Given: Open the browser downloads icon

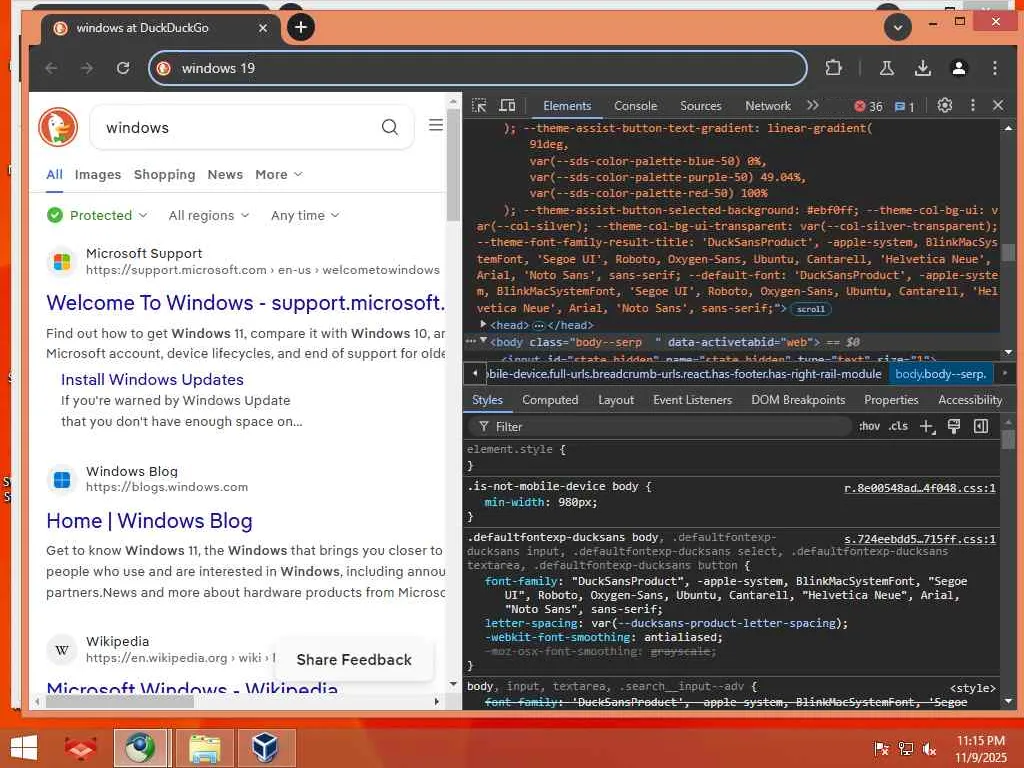Looking at the screenshot, I should pyautogui.click(x=922, y=68).
